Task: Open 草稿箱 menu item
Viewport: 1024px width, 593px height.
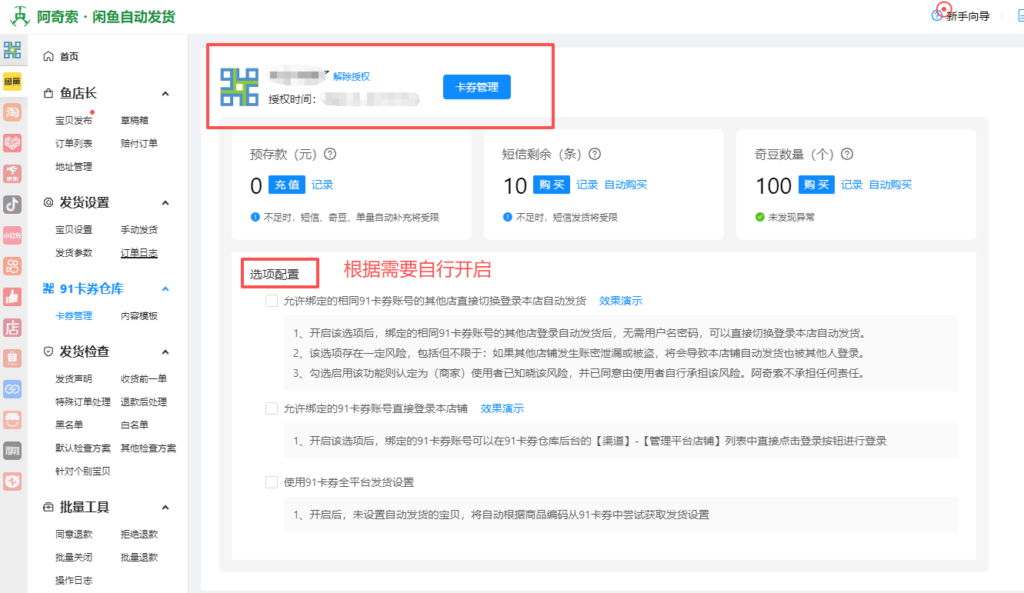Action: click(135, 120)
